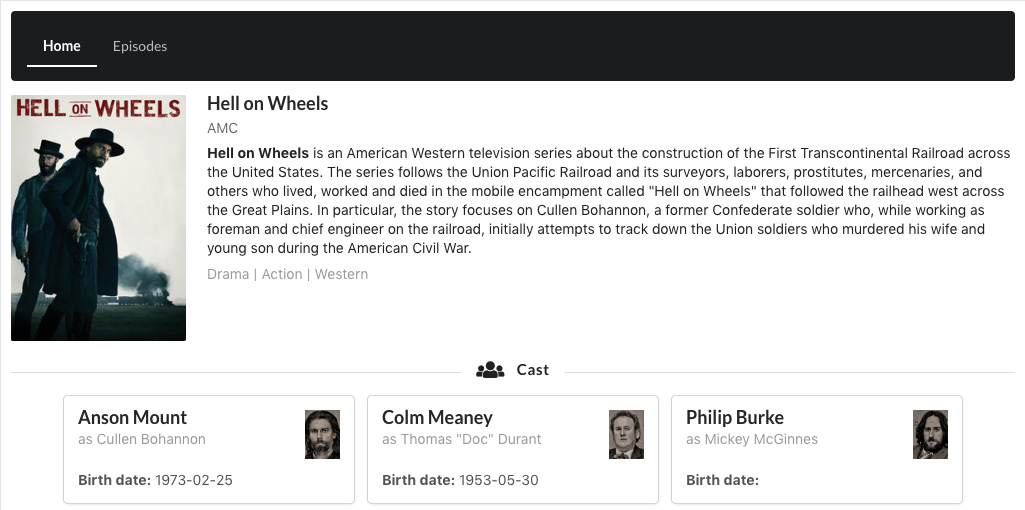The height and width of the screenshot is (510, 1025).
Task: Click the people group icon beside Cast
Action: tap(490, 370)
